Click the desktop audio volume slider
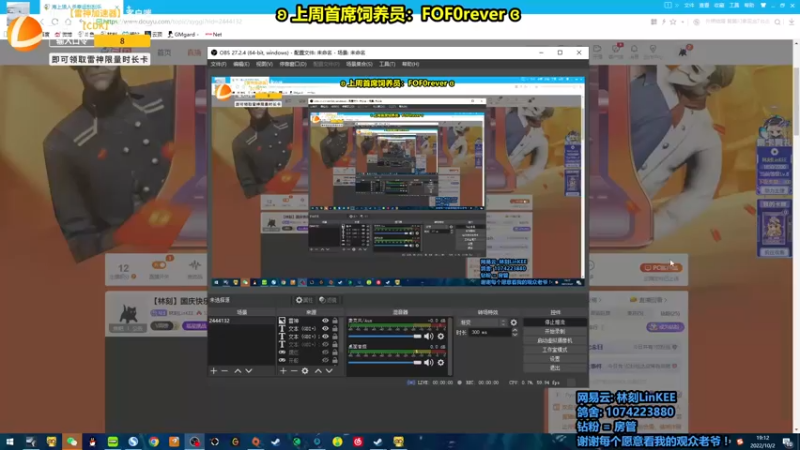800x450 pixels. pyautogui.click(x=385, y=362)
